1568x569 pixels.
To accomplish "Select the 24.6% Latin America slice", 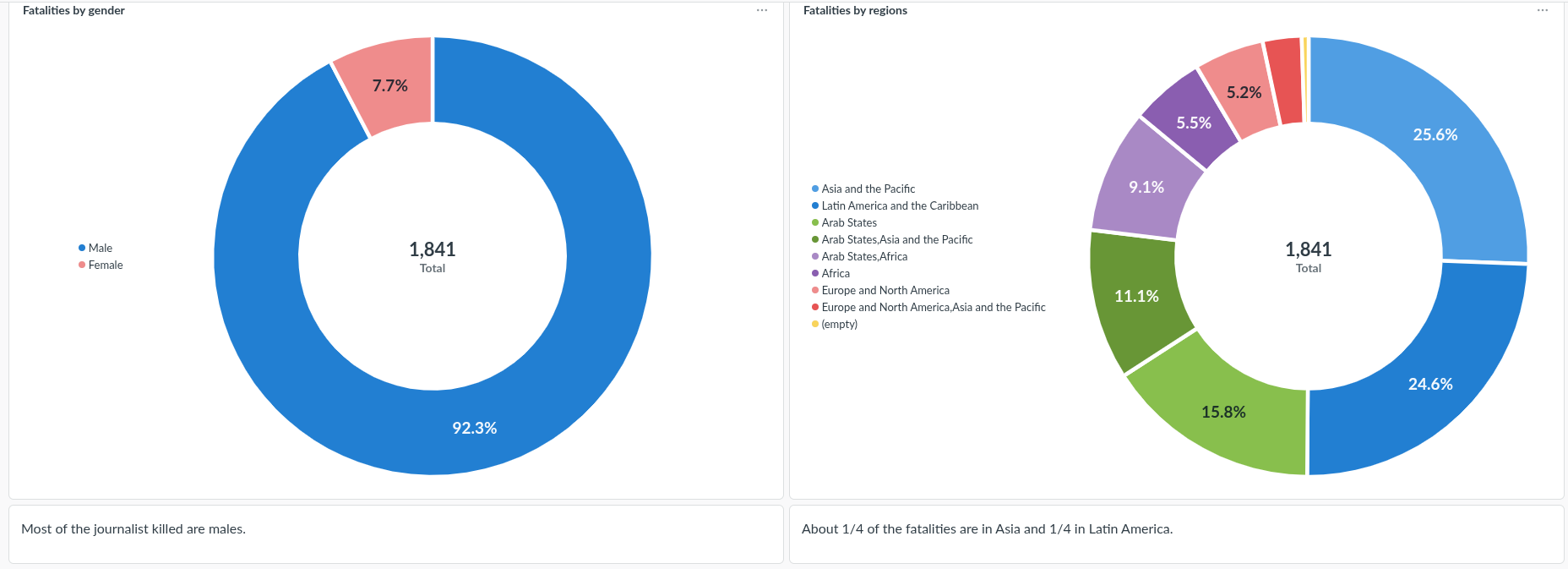I will tap(1429, 384).
